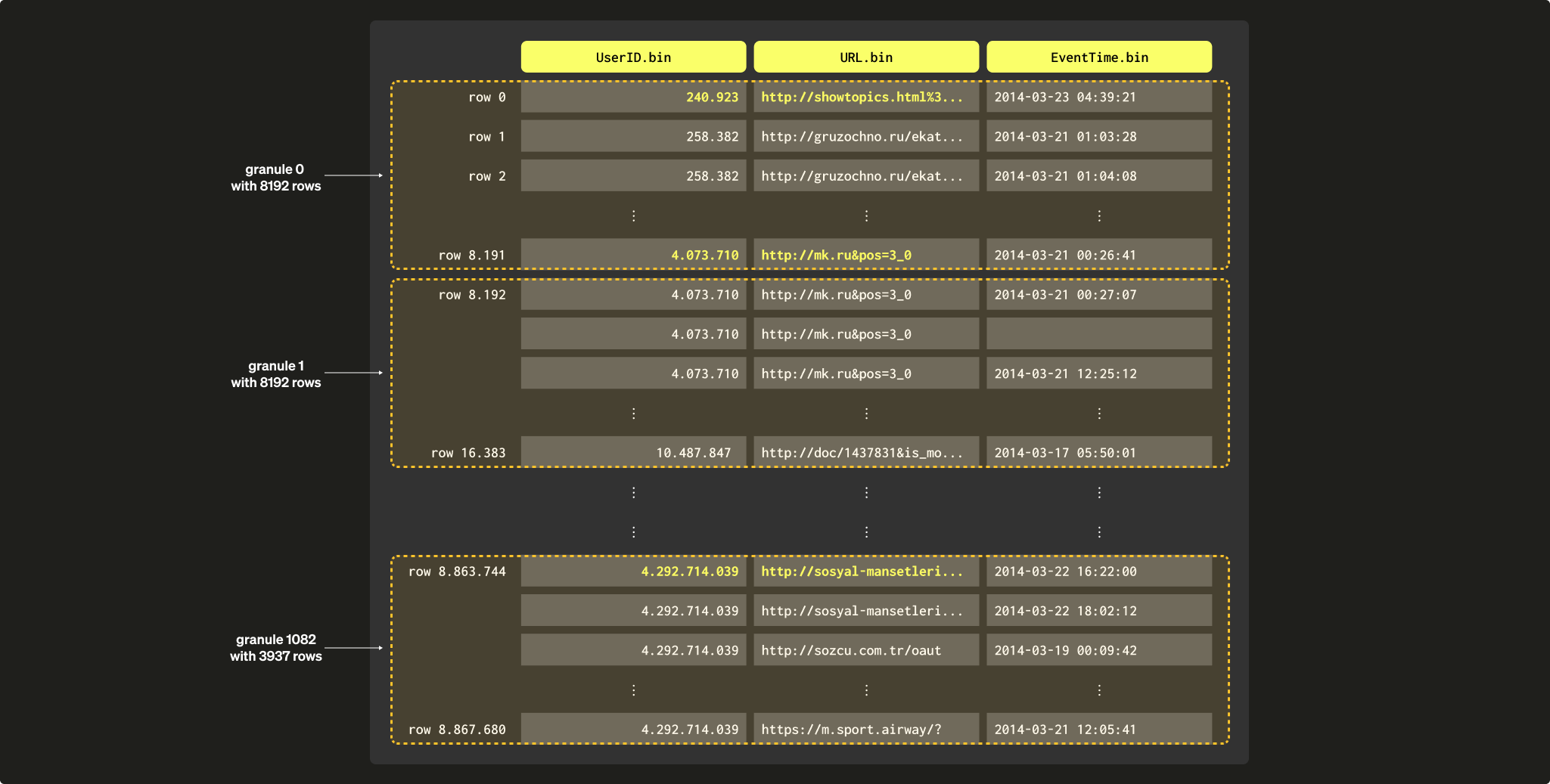
Task: Click the highlighted 4.073.710 in row 8.191
Action: tap(704, 256)
